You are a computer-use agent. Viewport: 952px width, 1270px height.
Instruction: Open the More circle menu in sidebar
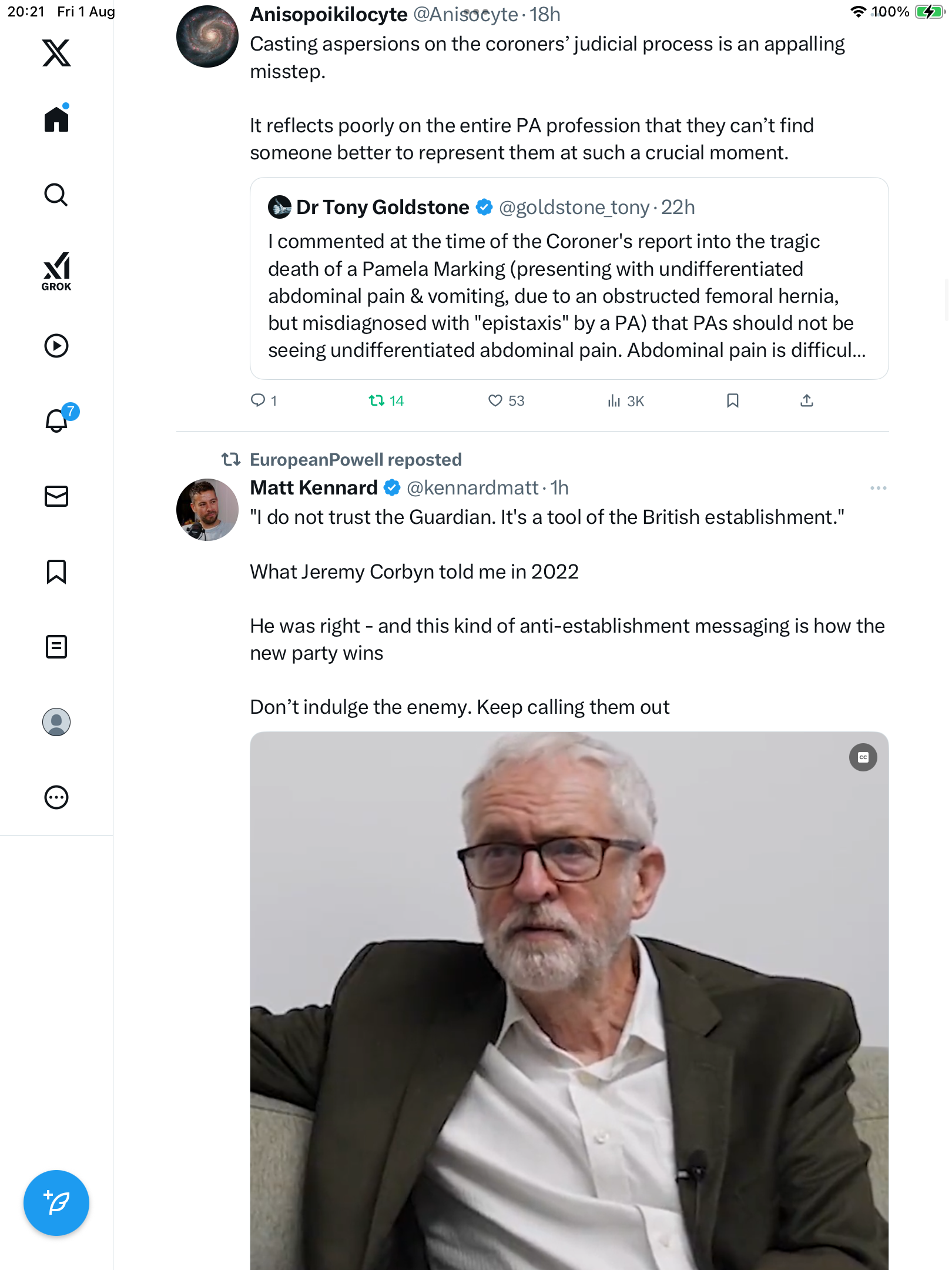[x=56, y=797]
